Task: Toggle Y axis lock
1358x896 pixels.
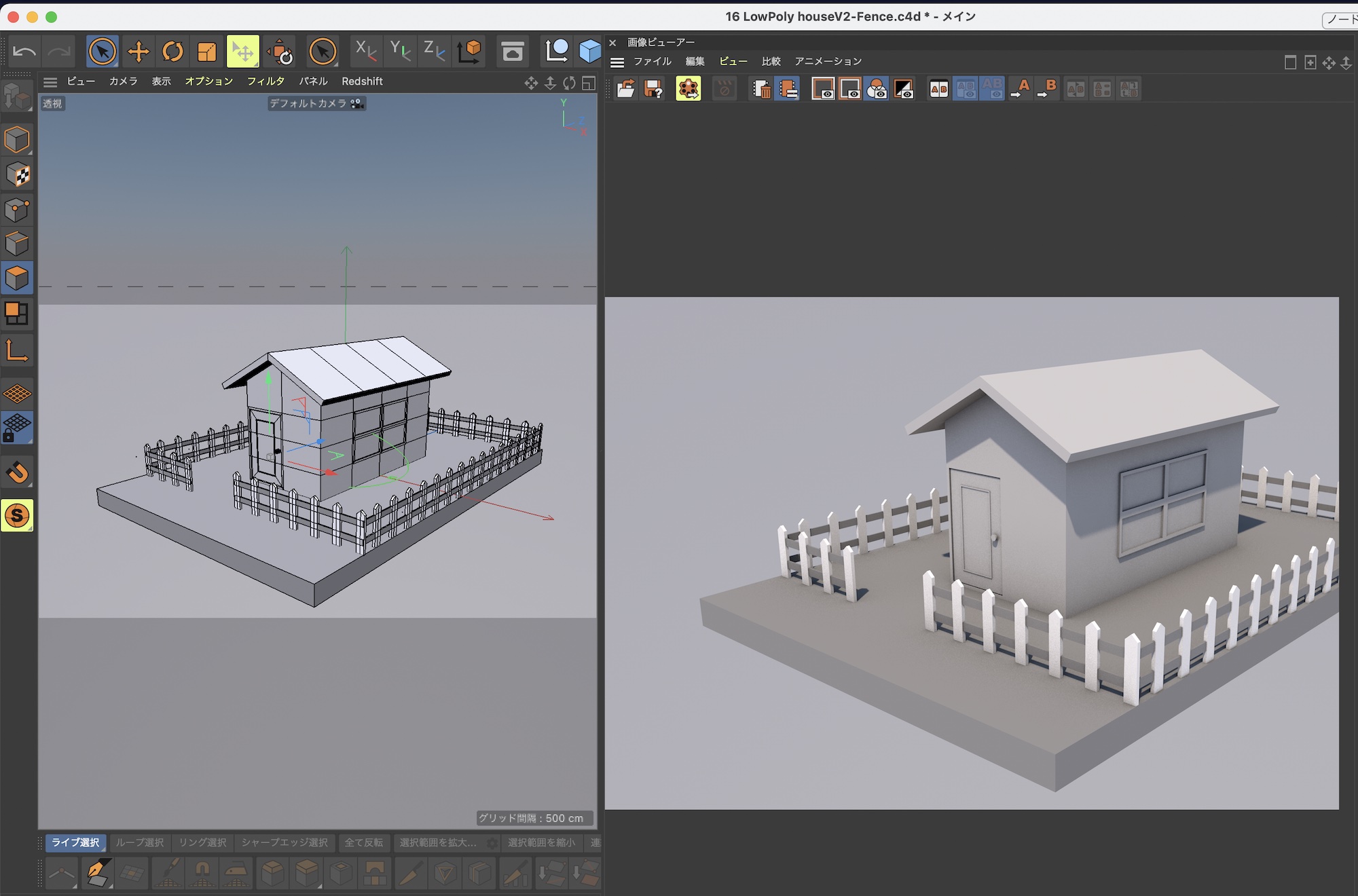Action: (x=400, y=52)
